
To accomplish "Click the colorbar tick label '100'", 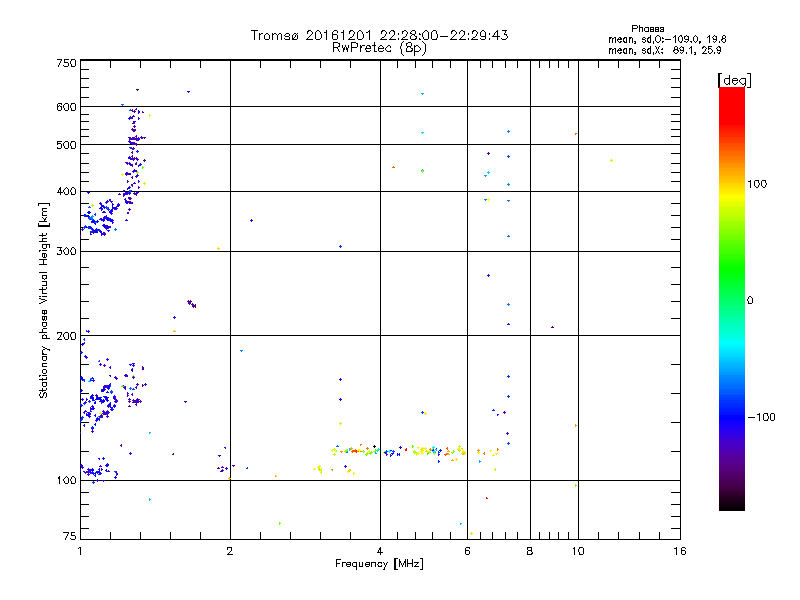I will click(x=757, y=184).
